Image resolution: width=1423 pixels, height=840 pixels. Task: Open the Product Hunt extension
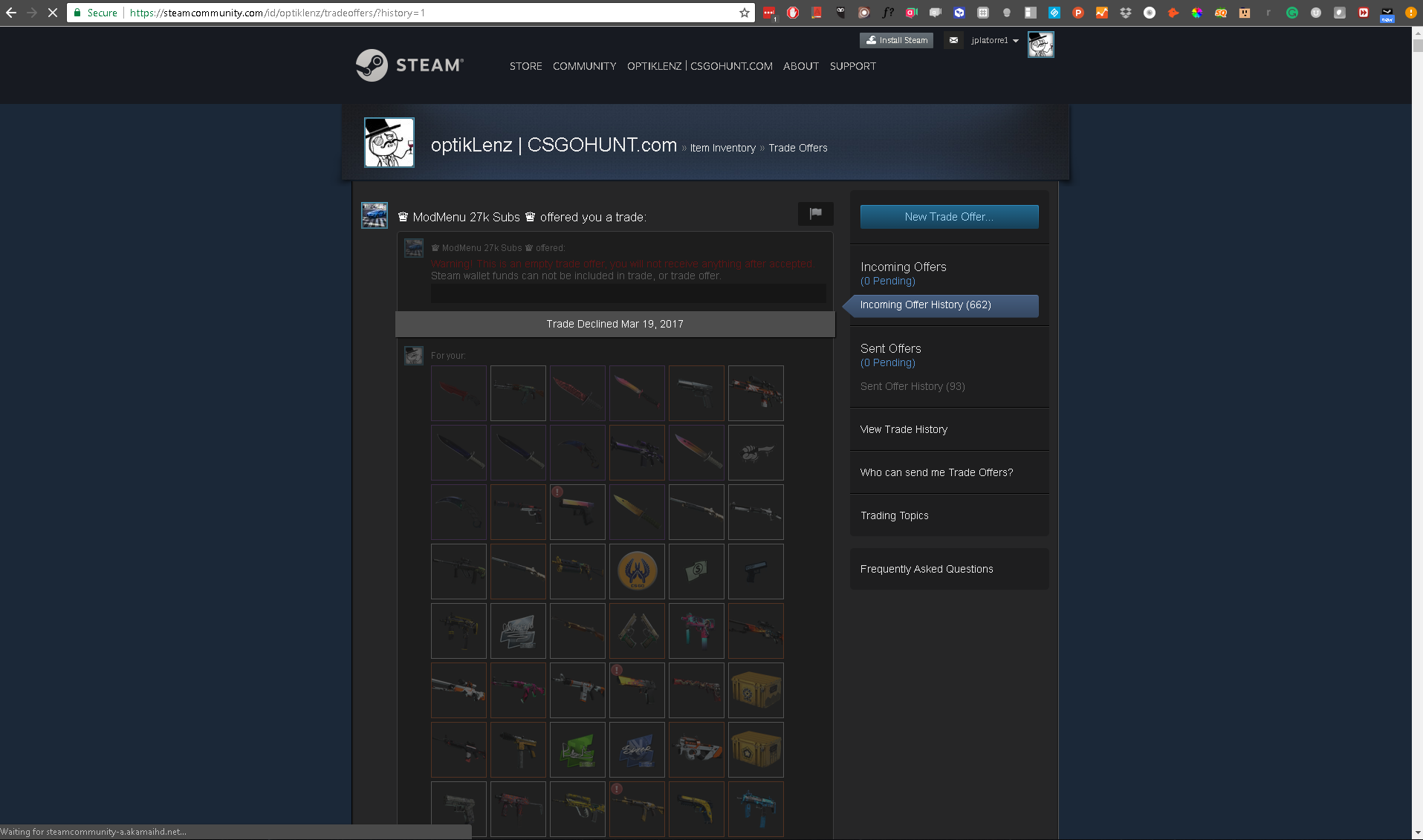[x=1078, y=13]
